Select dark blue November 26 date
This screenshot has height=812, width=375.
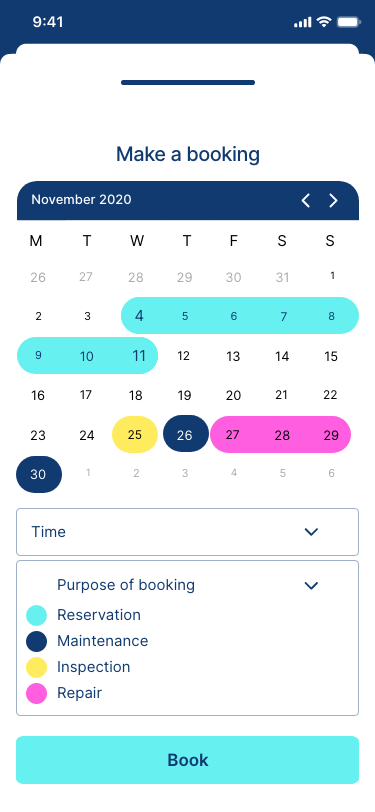pos(185,434)
